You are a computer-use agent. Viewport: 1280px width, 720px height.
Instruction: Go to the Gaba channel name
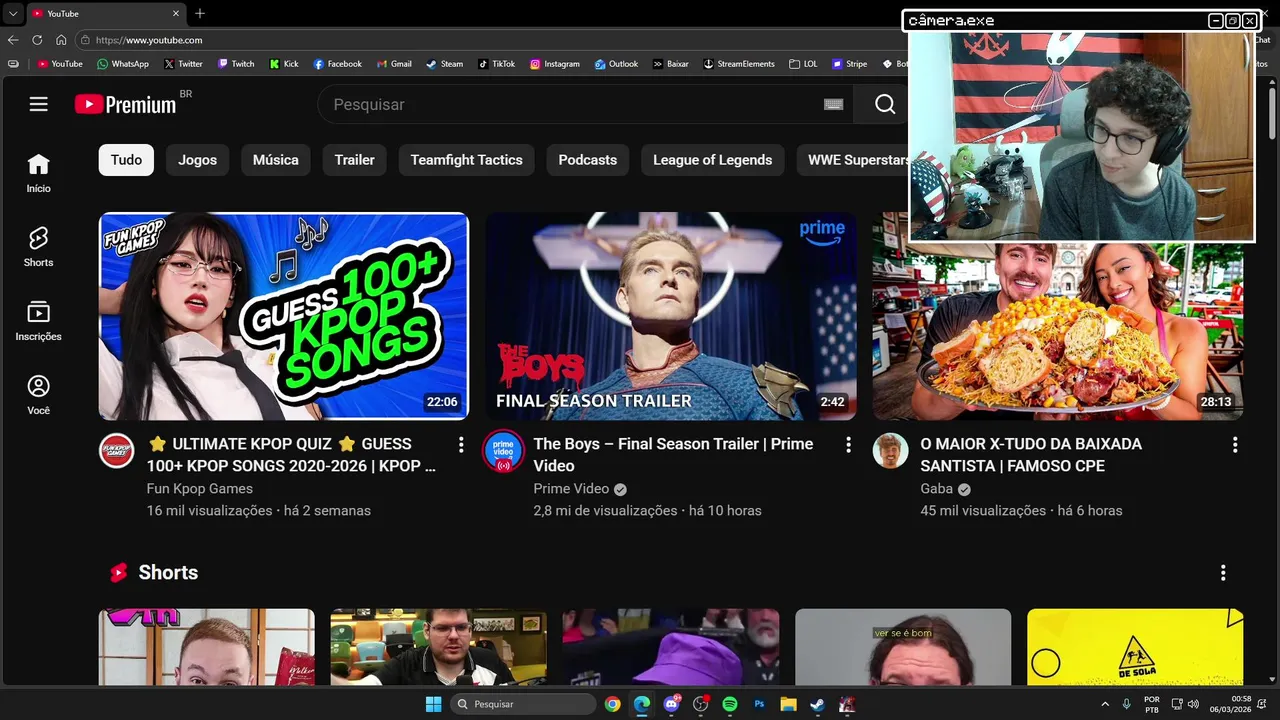(x=937, y=489)
